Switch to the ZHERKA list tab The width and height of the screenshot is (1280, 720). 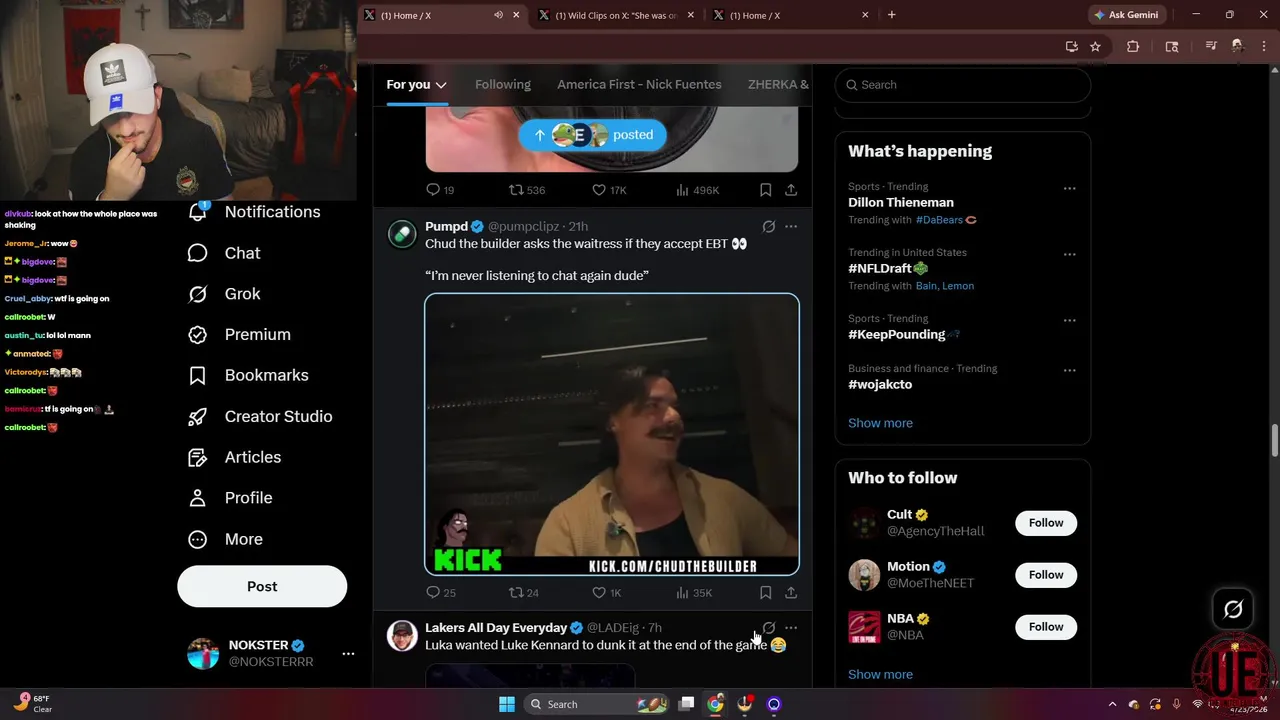(778, 85)
